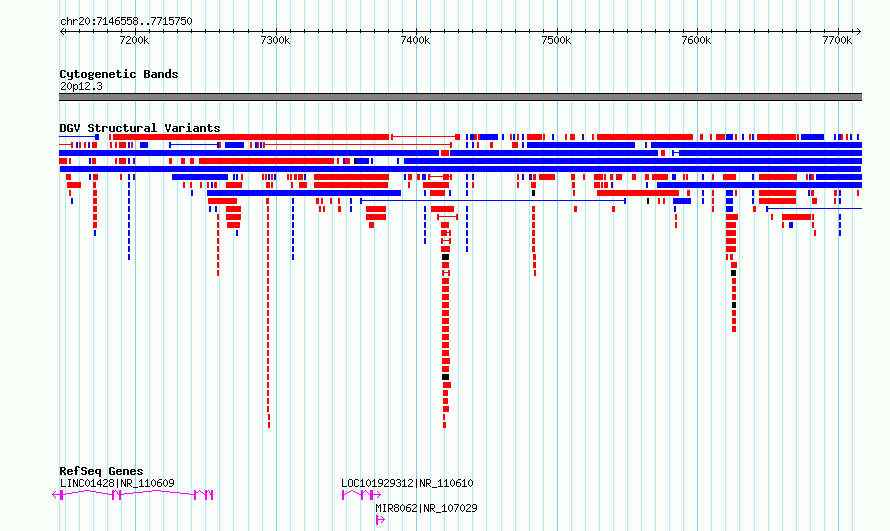Click the 7700k ruler tick label
890x531 pixels.
(837, 40)
